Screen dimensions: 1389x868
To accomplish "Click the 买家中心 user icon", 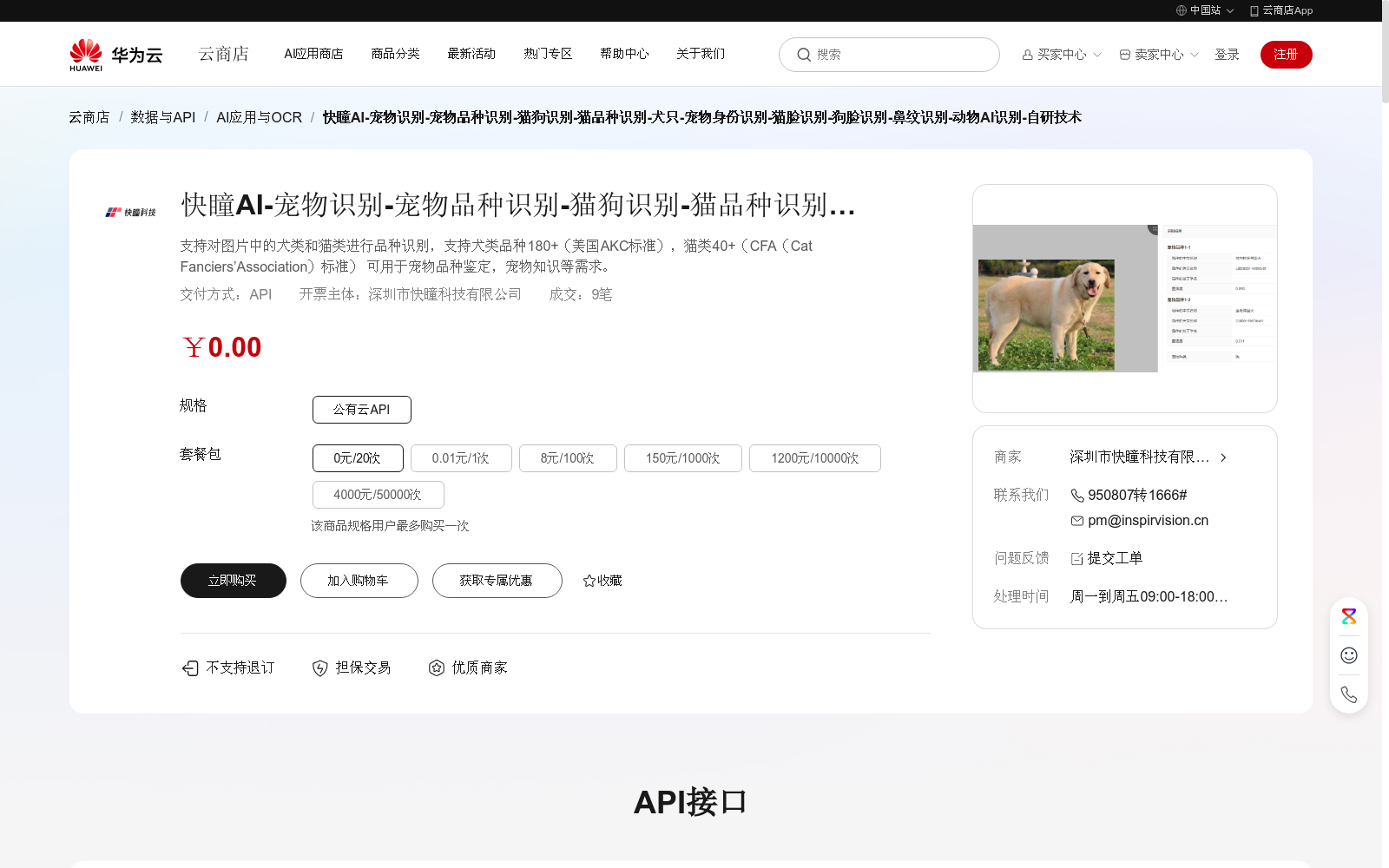I will [x=1027, y=55].
